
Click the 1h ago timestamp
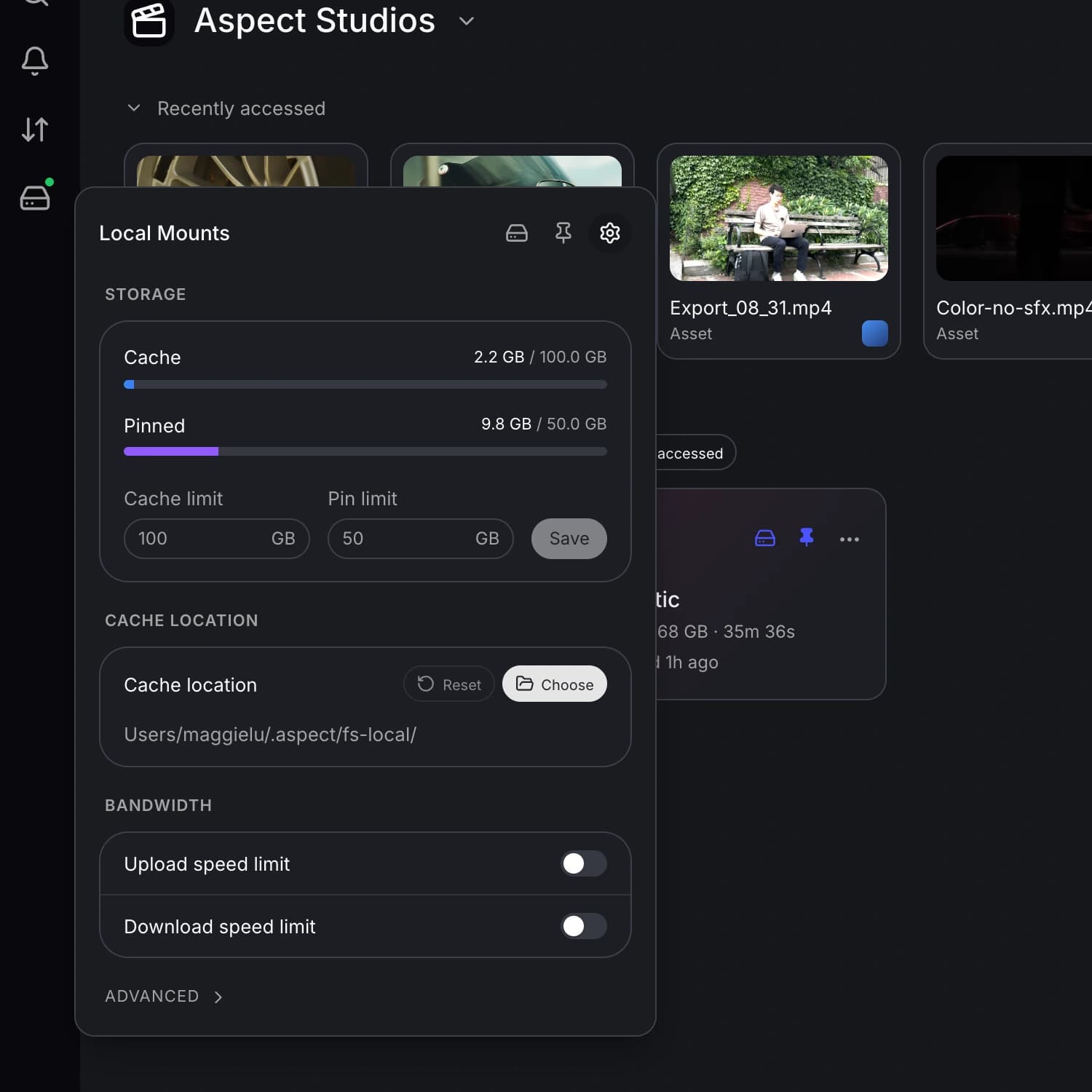tap(692, 662)
